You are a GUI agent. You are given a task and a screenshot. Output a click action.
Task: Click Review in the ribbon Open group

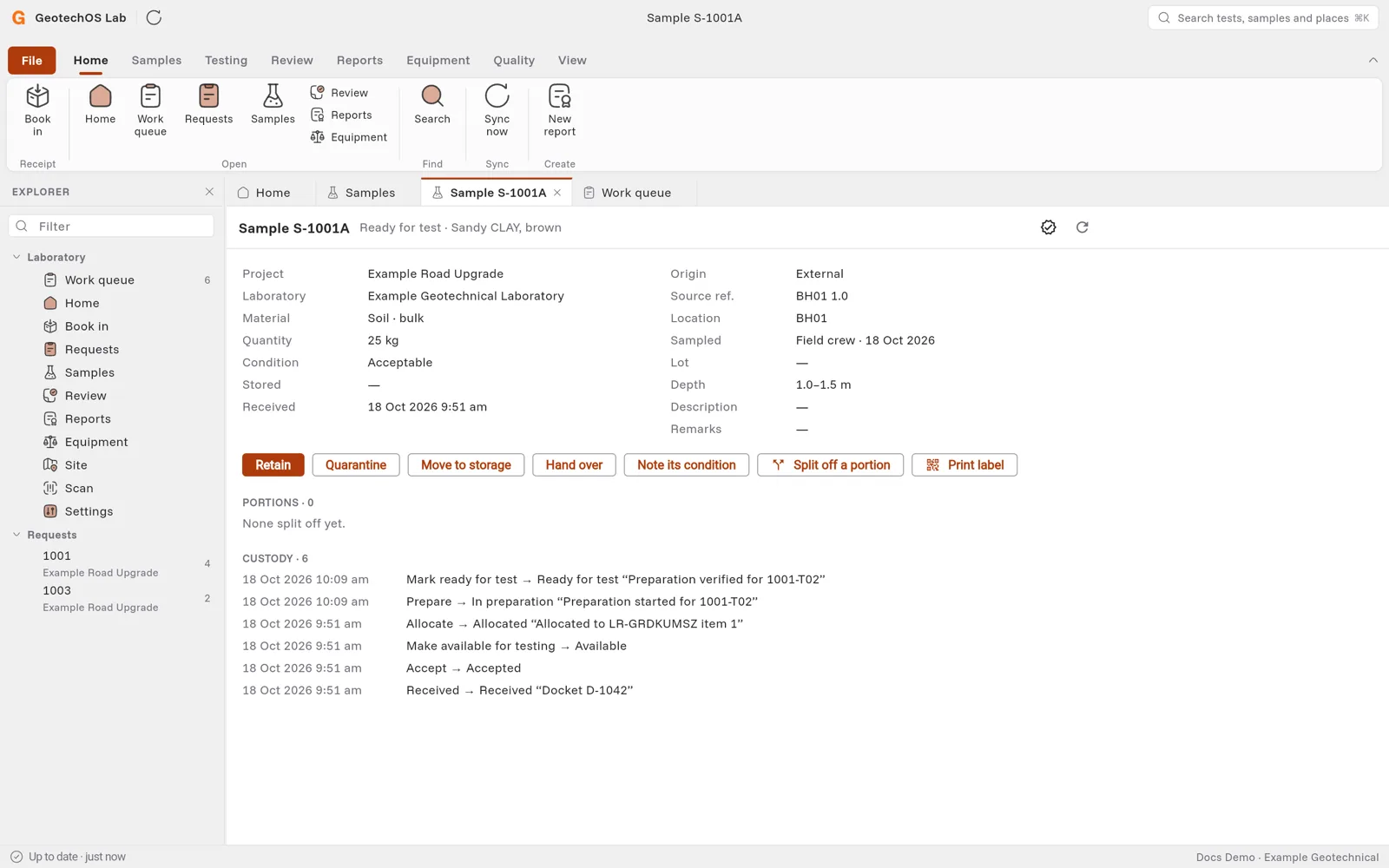[339, 93]
